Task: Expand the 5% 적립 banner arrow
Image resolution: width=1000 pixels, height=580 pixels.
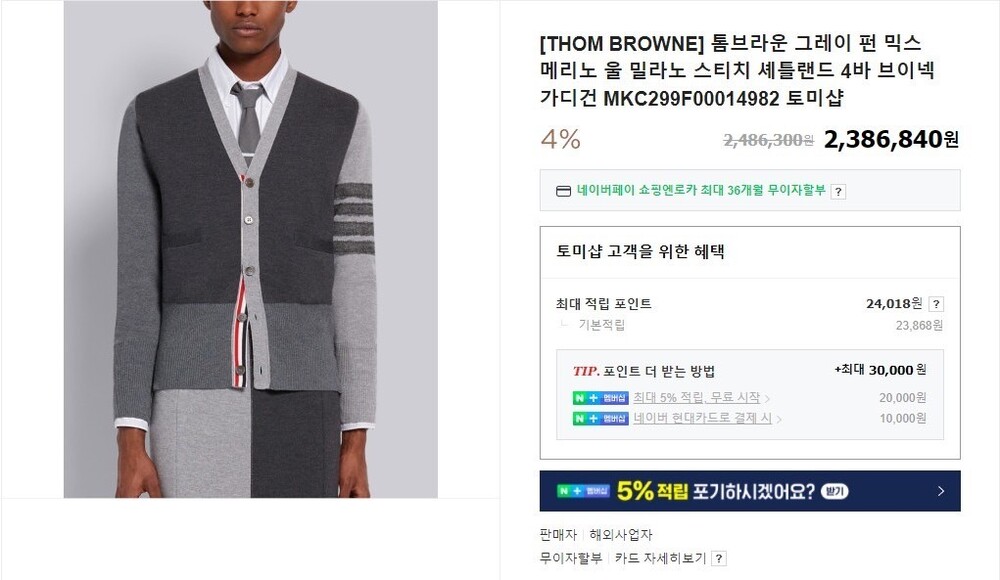Action: point(941,491)
